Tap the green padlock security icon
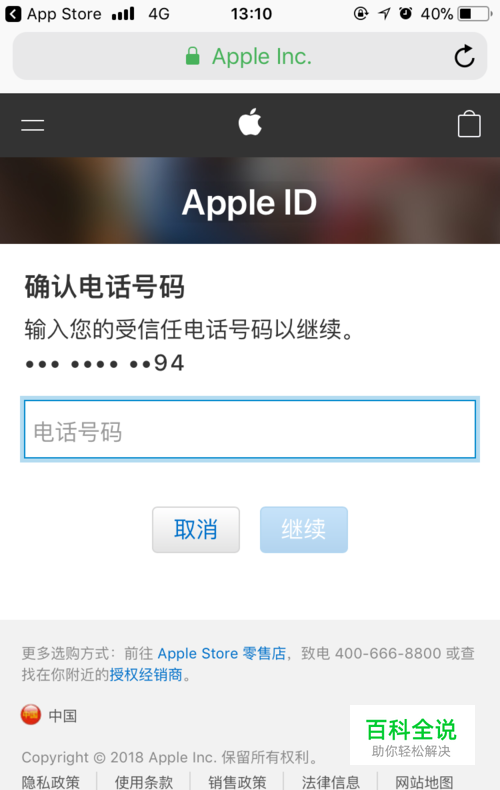This screenshot has width=500, height=790. pos(193,56)
